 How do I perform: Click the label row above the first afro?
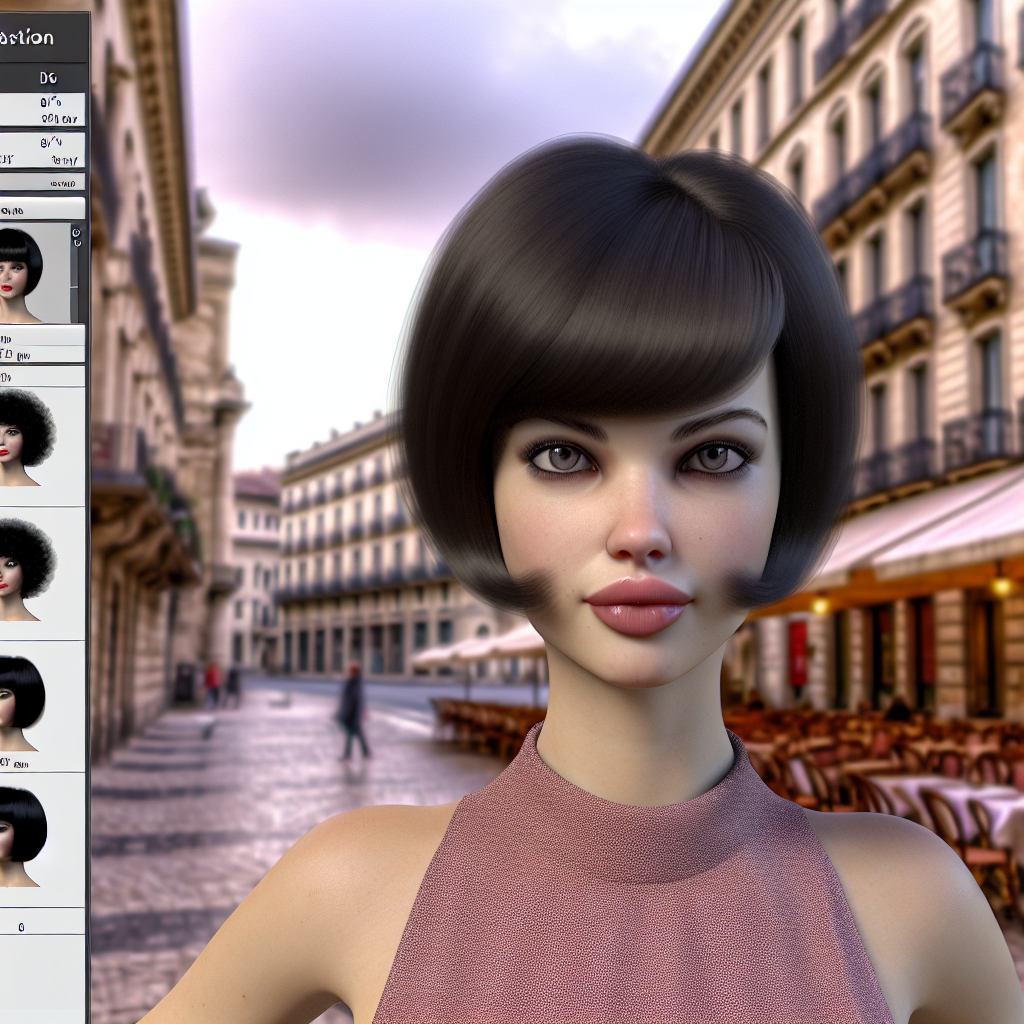click(42, 376)
